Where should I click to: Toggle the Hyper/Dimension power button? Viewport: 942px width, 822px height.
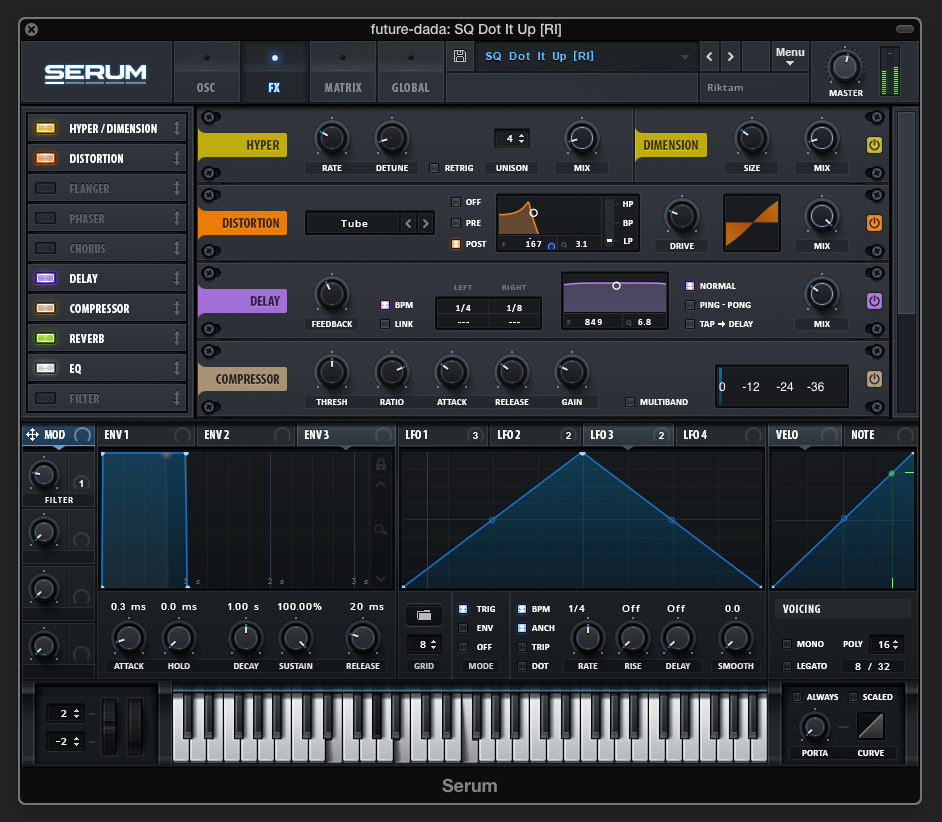pyautogui.click(x=874, y=145)
